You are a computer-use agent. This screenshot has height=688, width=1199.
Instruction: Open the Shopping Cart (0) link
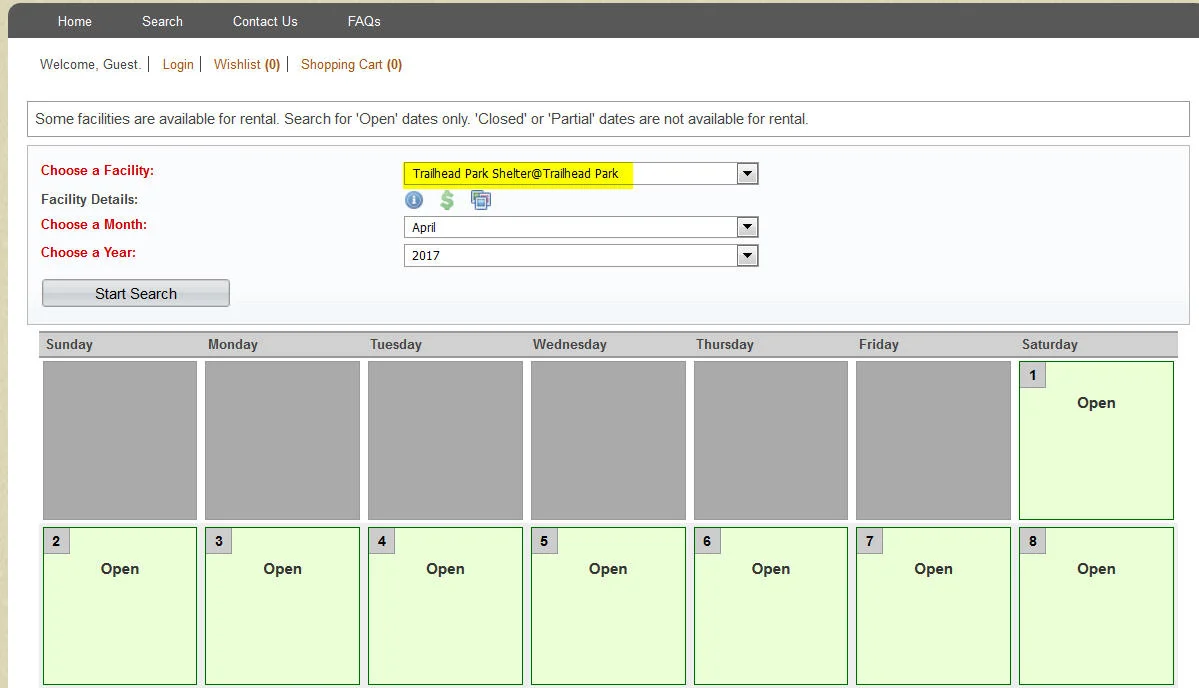[x=352, y=64]
